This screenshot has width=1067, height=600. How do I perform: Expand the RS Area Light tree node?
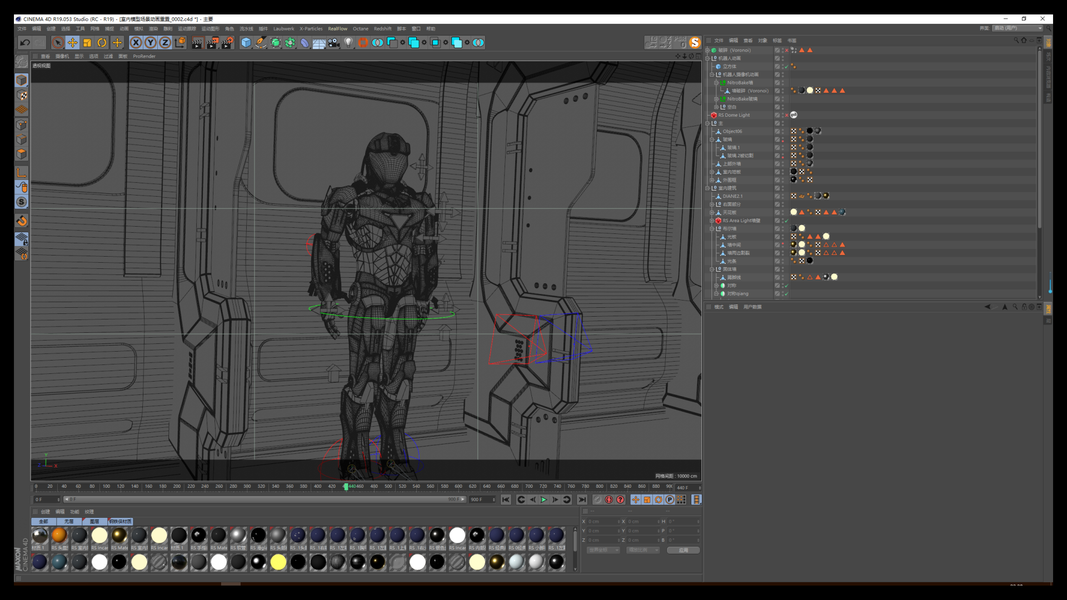tap(712, 220)
